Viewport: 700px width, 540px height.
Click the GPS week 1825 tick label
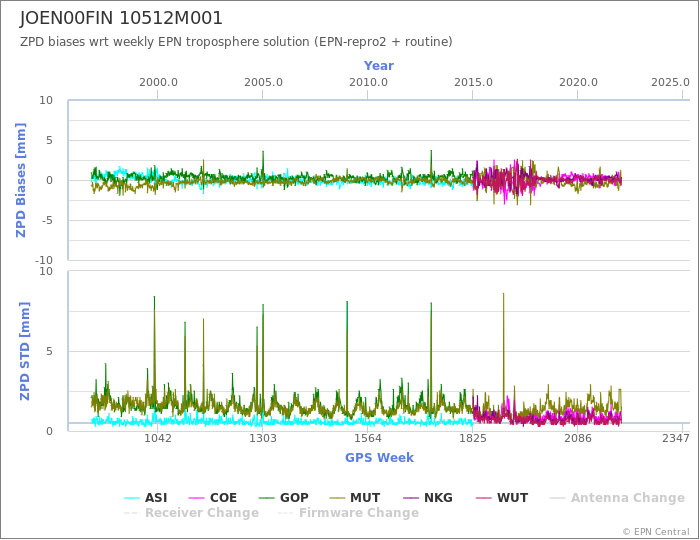[473, 438]
